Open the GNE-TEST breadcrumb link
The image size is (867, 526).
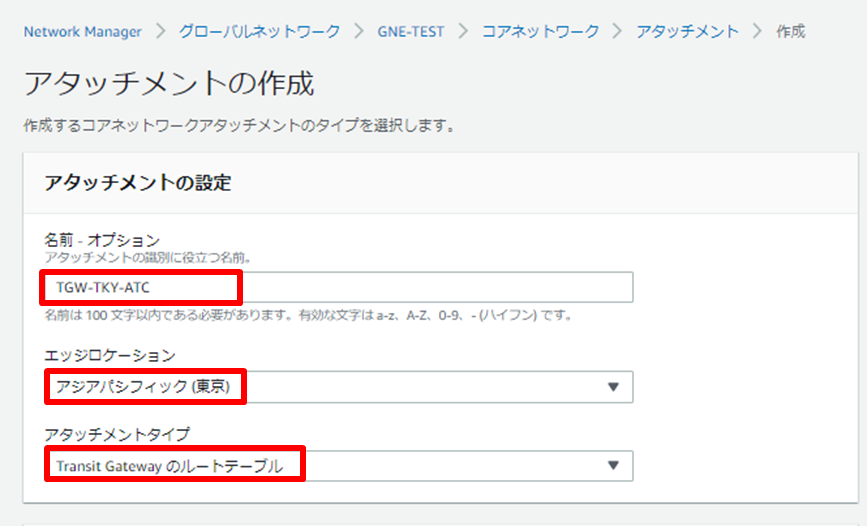tap(411, 32)
